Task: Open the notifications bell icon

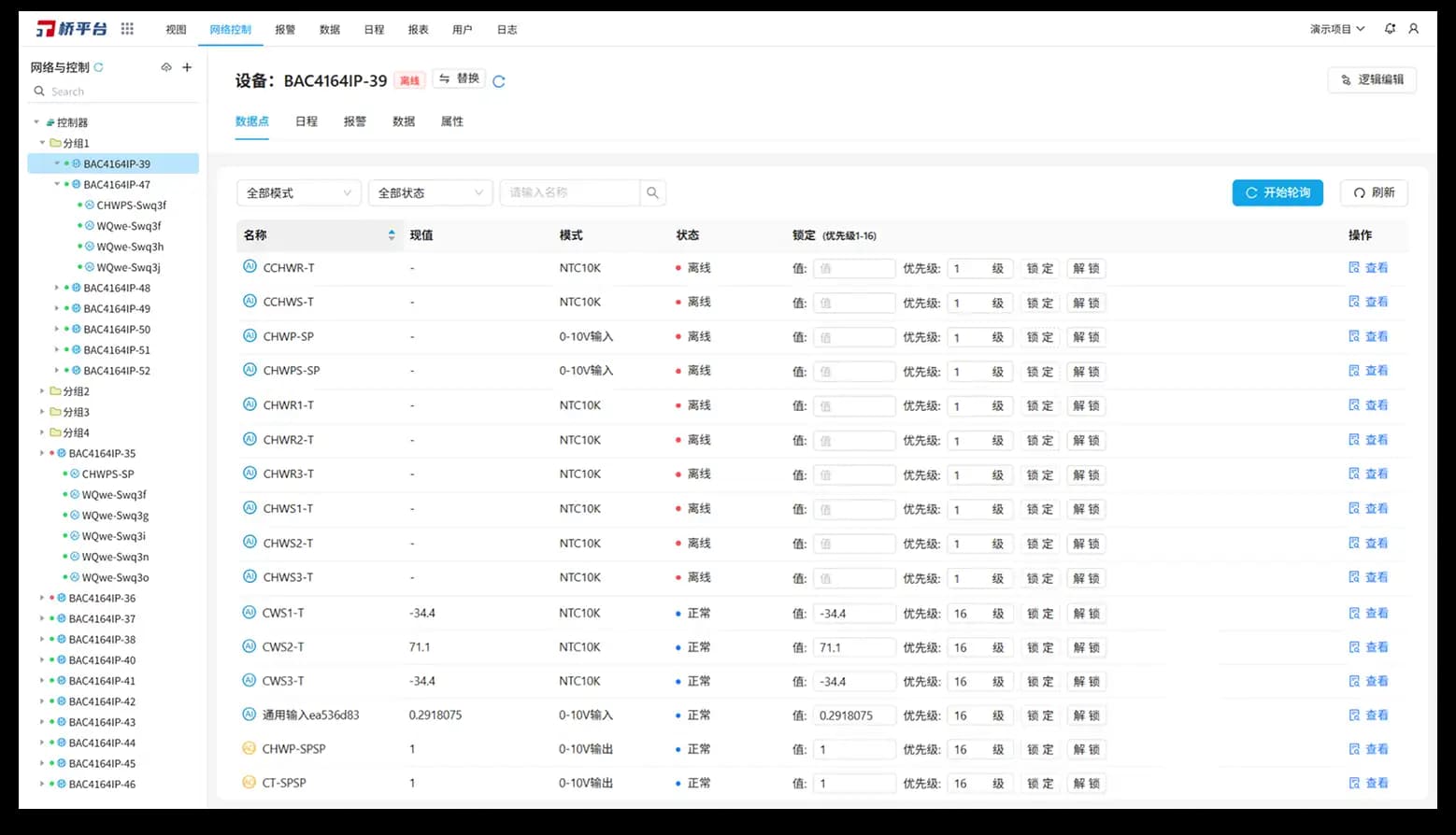Action: point(1390,29)
